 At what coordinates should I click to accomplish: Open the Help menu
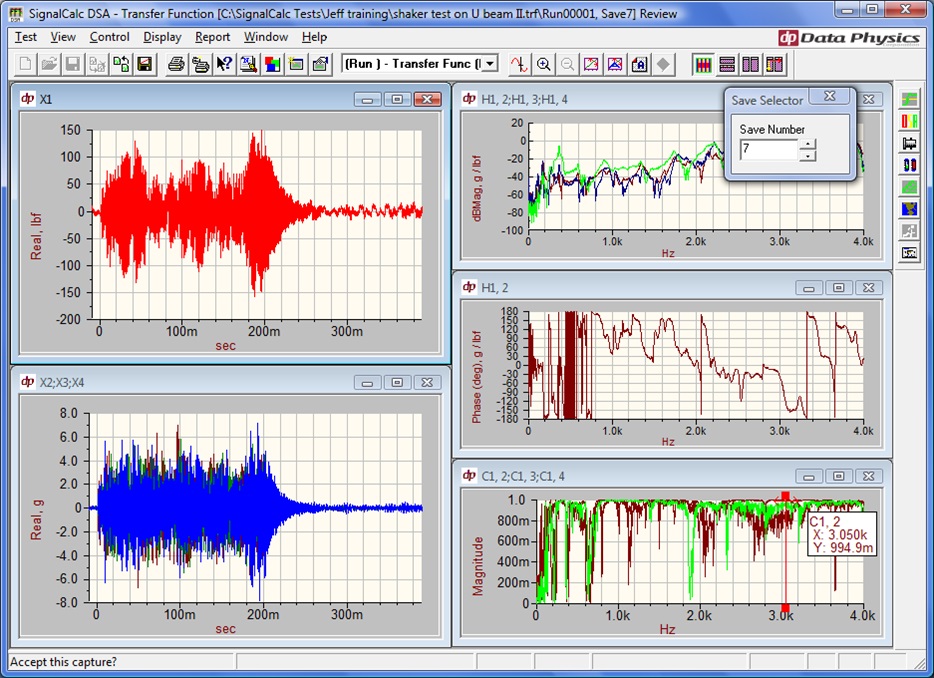[314, 37]
